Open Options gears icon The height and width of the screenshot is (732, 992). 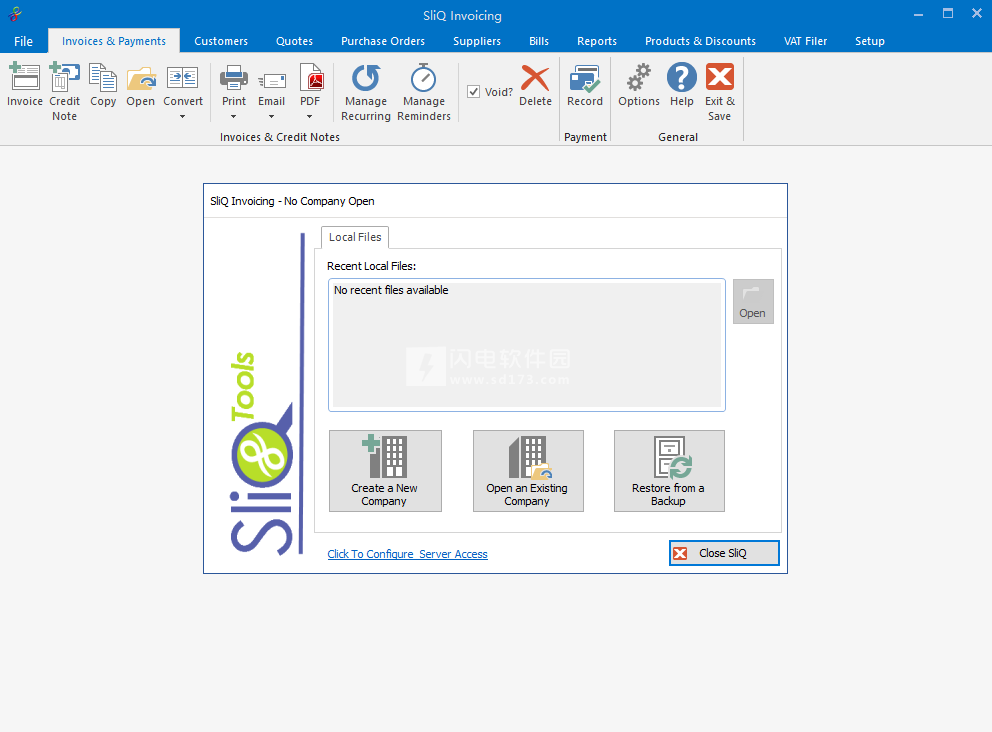tap(639, 85)
